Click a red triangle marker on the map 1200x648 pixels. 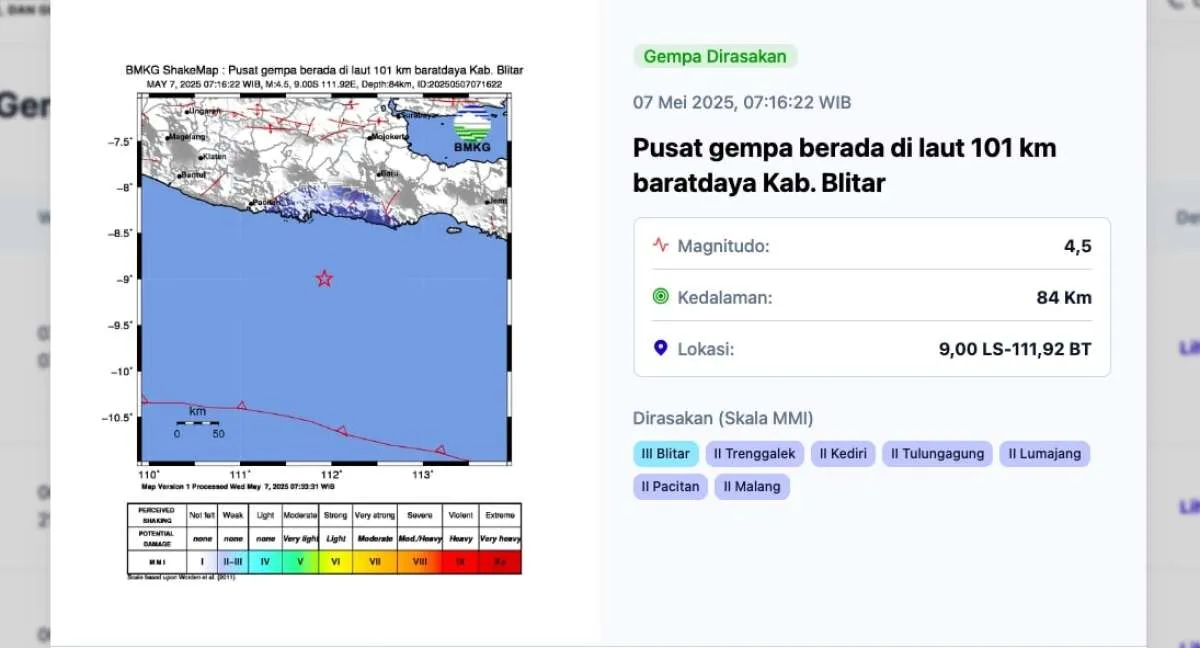point(241,404)
